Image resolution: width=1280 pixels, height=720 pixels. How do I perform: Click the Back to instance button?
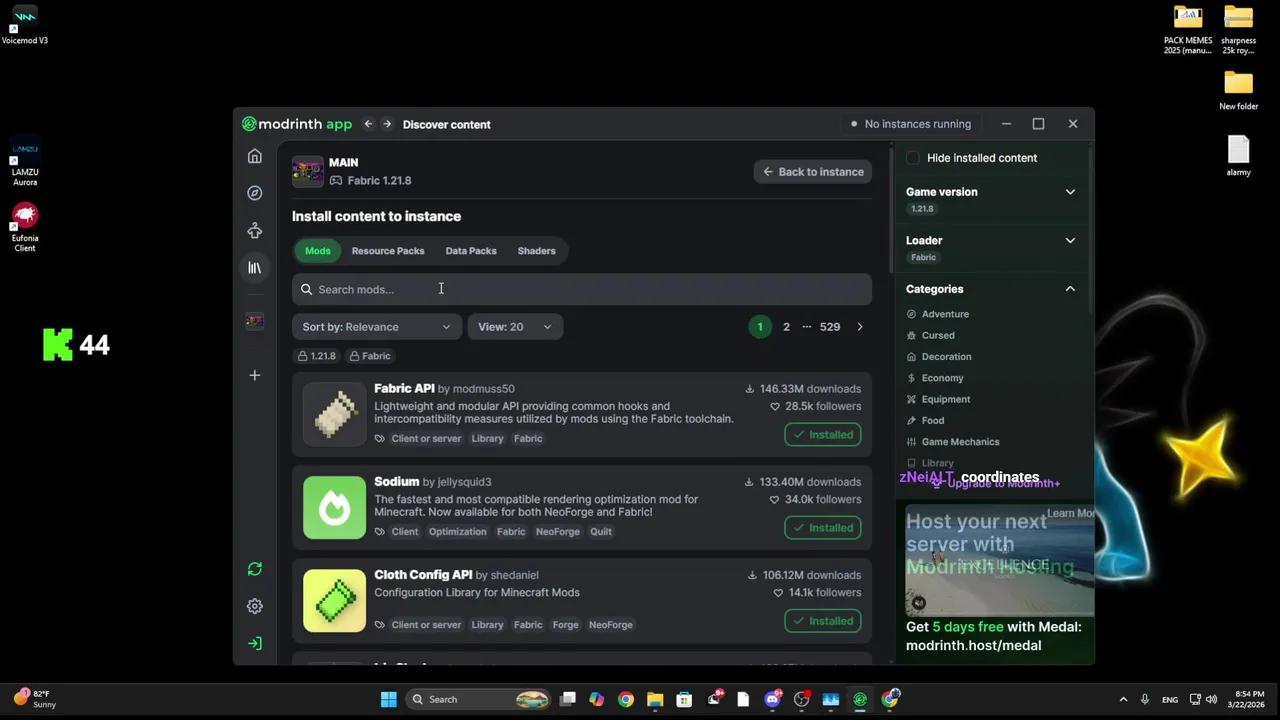(812, 172)
